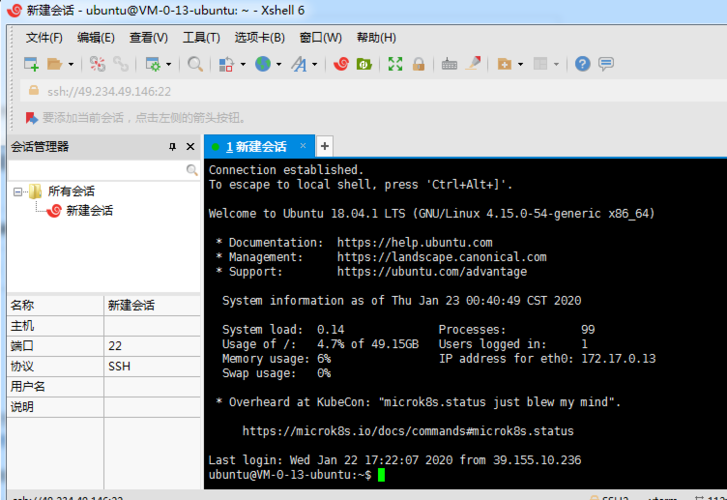Expand the globe Encoding dropdown arrow

(279, 64)
